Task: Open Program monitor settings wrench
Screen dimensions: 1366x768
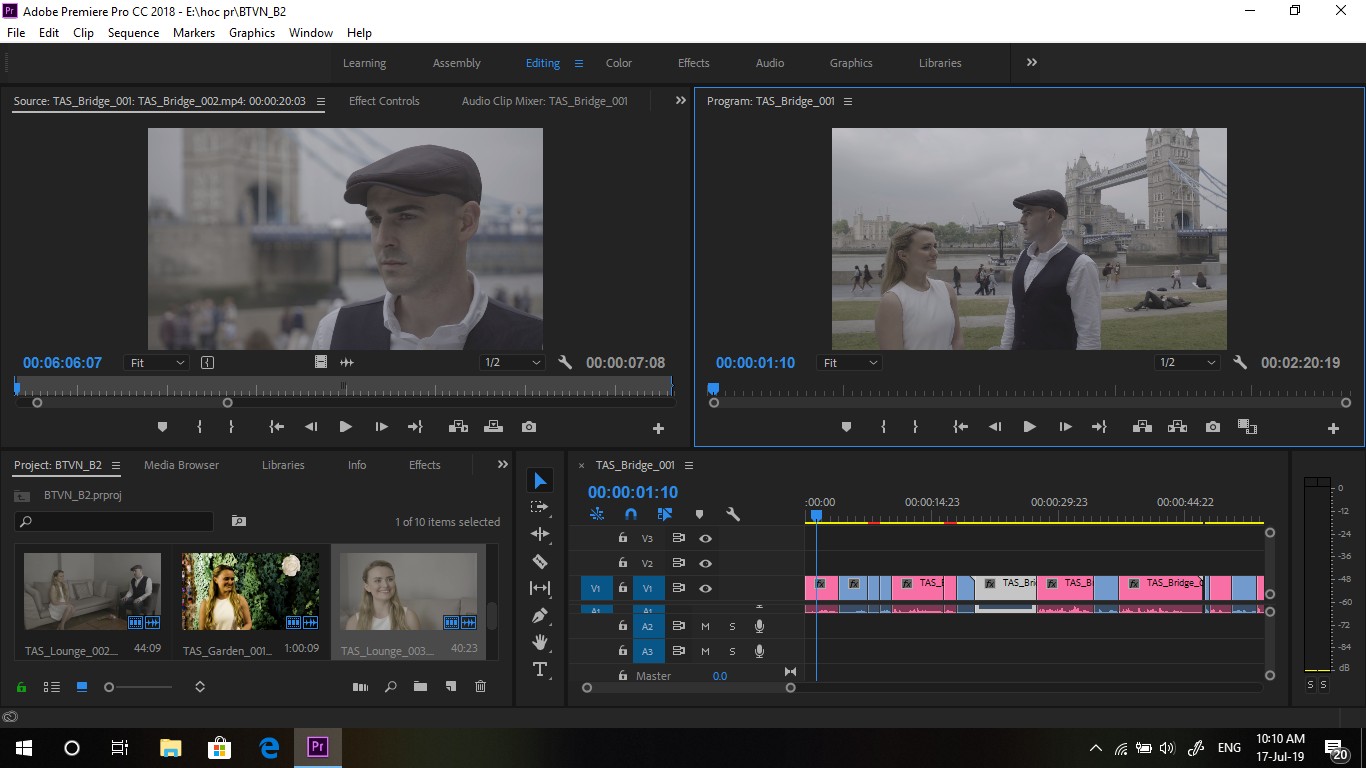Action: coord(1240,363)
